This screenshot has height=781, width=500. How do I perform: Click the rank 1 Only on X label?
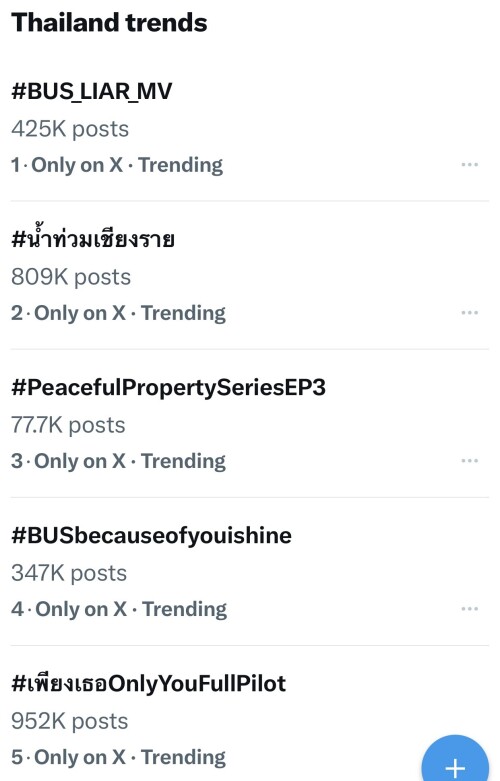tap(77, 165)
